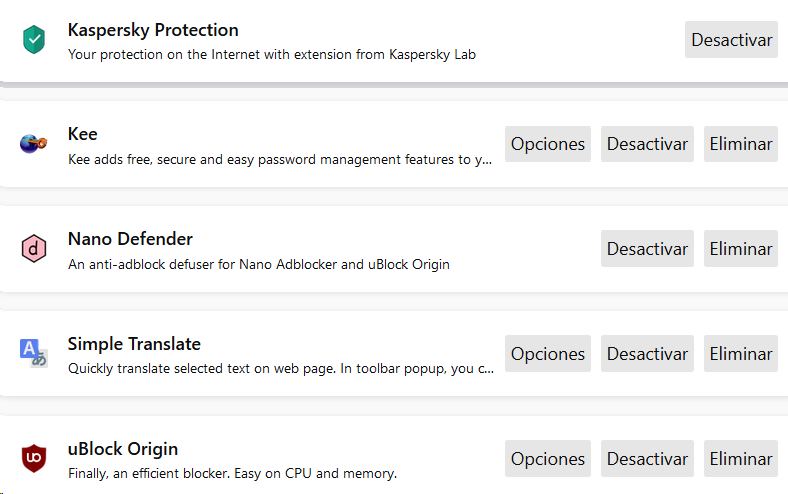Disable the uBlock Origin extension
This screenshot has height=494, width=788.
(647, 459)
